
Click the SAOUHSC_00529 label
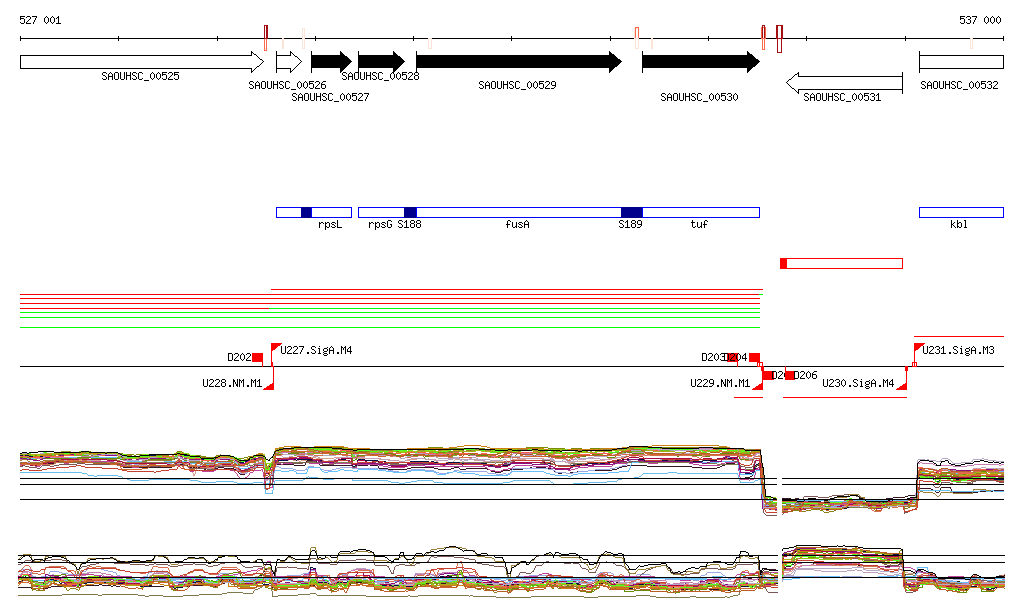pos(517,85)
